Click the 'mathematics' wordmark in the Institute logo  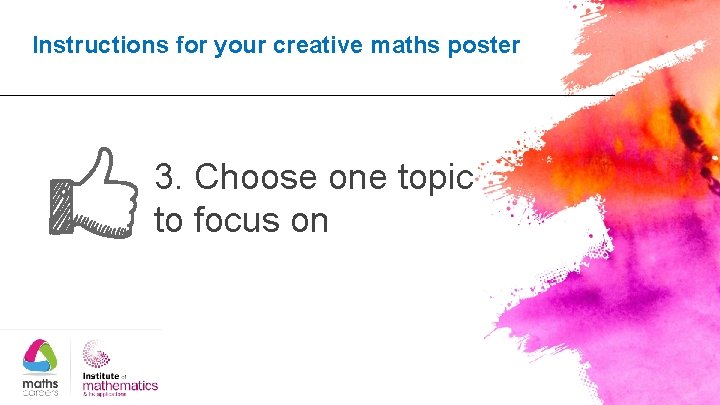(x=120, y=386)
